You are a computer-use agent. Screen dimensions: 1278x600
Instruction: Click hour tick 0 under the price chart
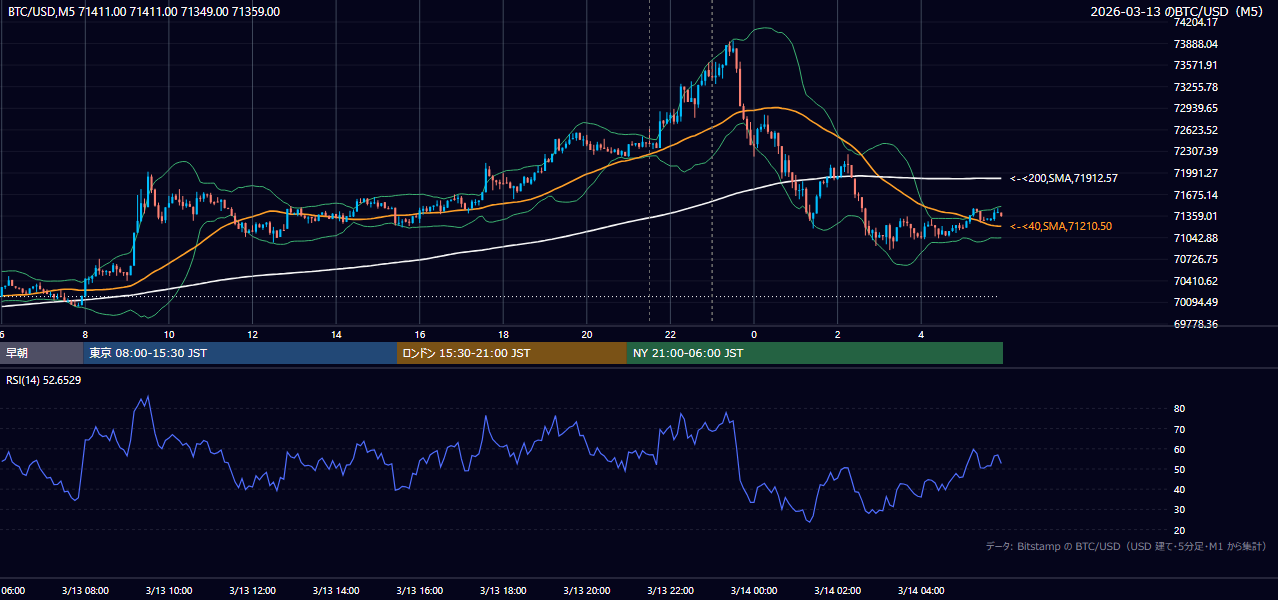click(x=754, y=334)
